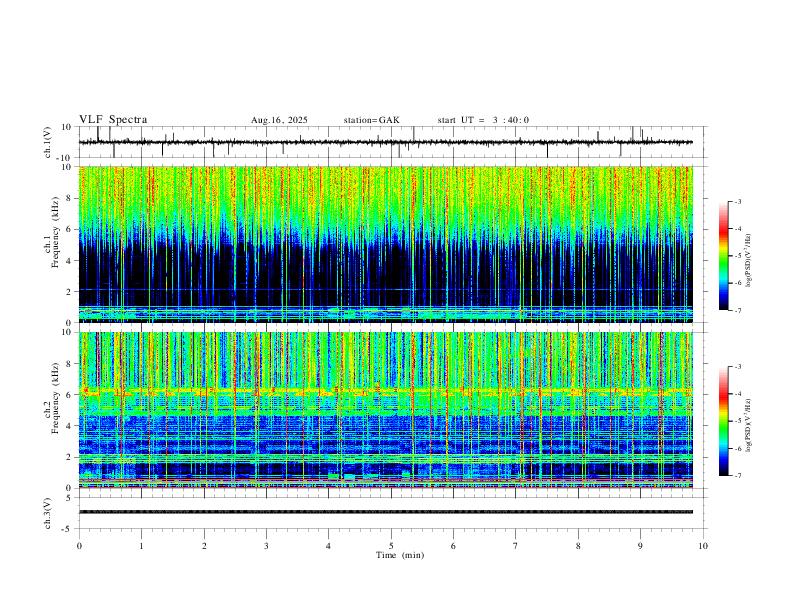The height and width of the screenshot is (612, 792).
Task: Click the "start UT = 3 :40: 0" text
Action: click(483, 120)
